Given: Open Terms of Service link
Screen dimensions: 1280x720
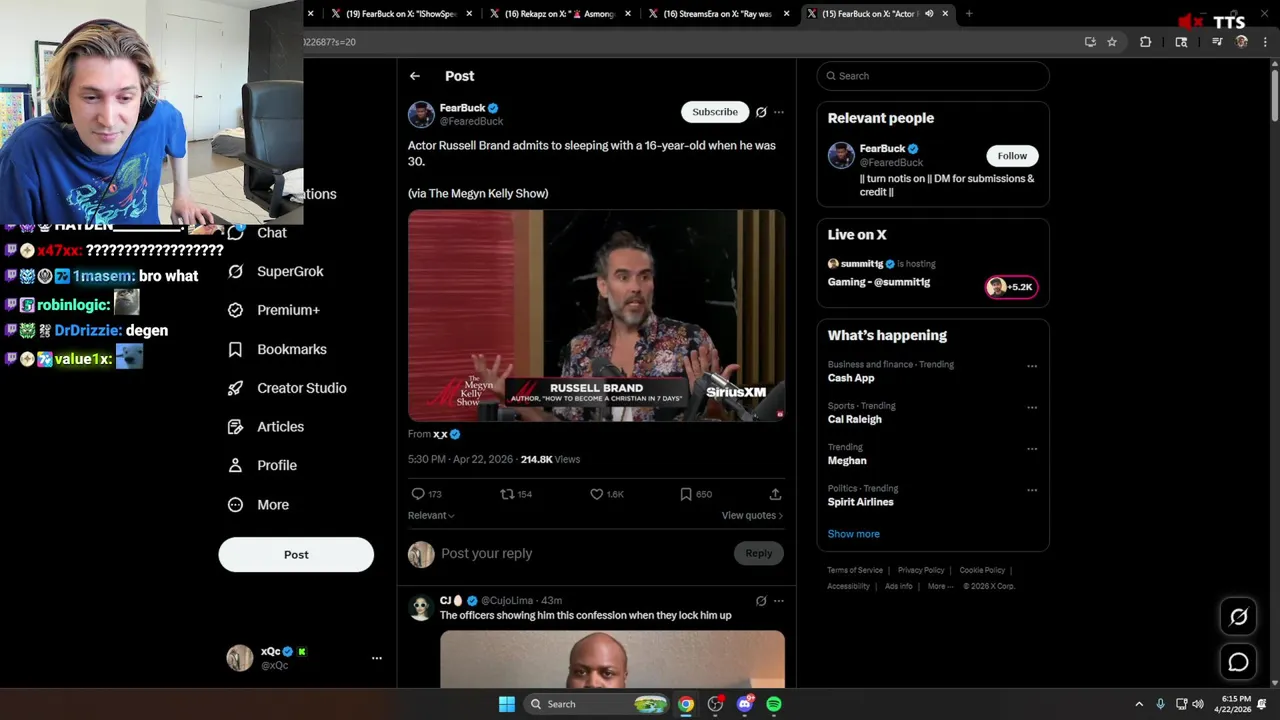Looking at the screenshot, I should point(855,570).
